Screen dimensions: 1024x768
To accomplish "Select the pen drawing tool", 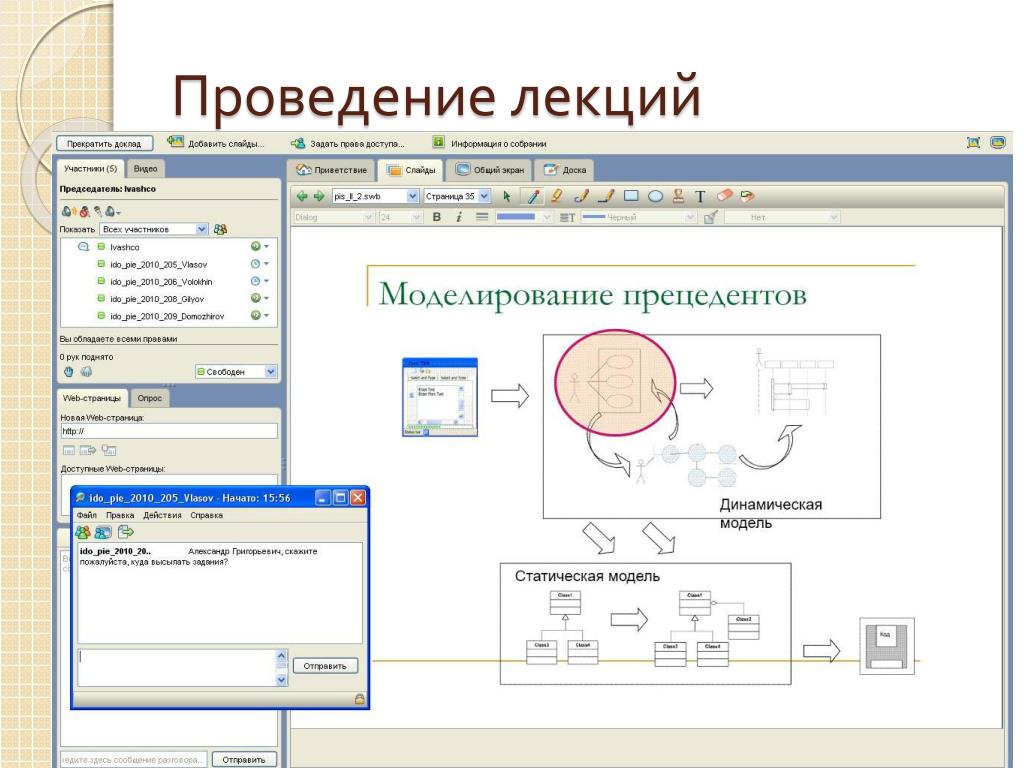I will [534, 196].
